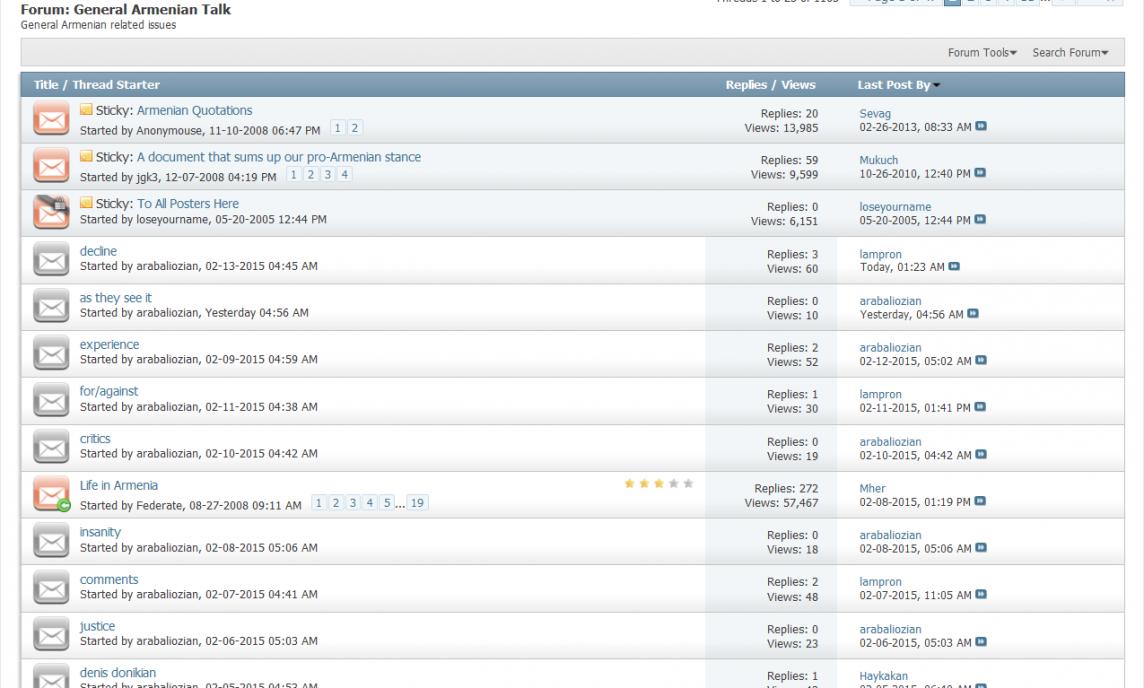Sort threads by Replies column header
Screen dimensions: 1144x688
[x=745, y=85]
